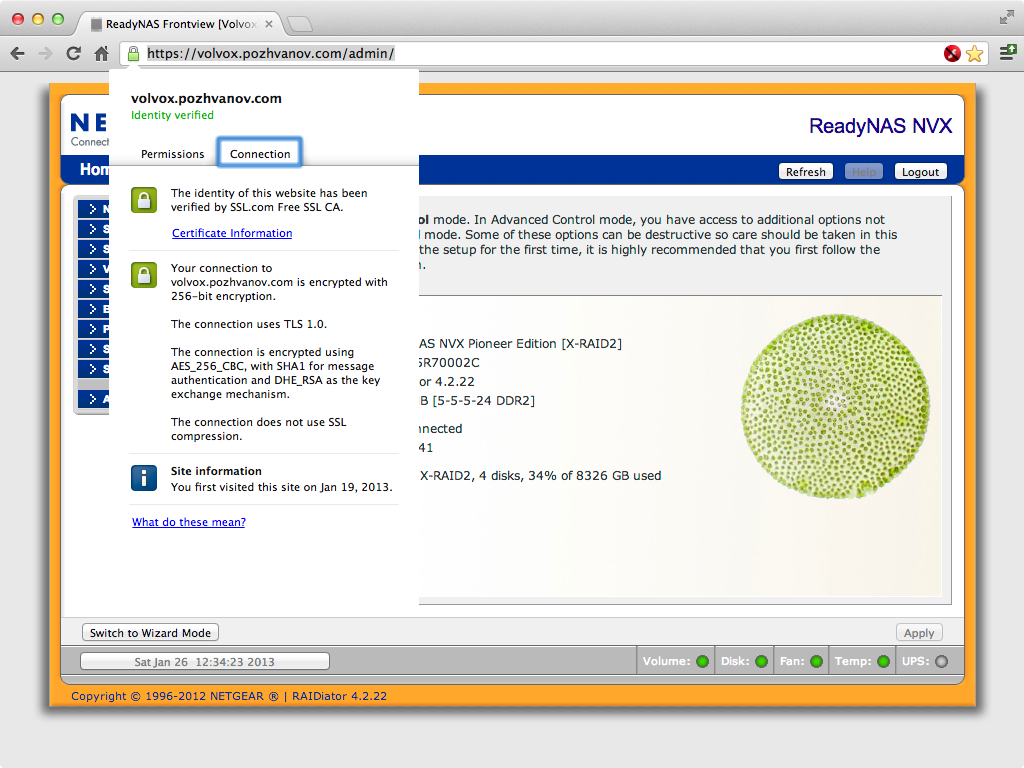Click the 'You first visited this site' text
This screenshot has width=1024, height=768.
pos(281,487)
